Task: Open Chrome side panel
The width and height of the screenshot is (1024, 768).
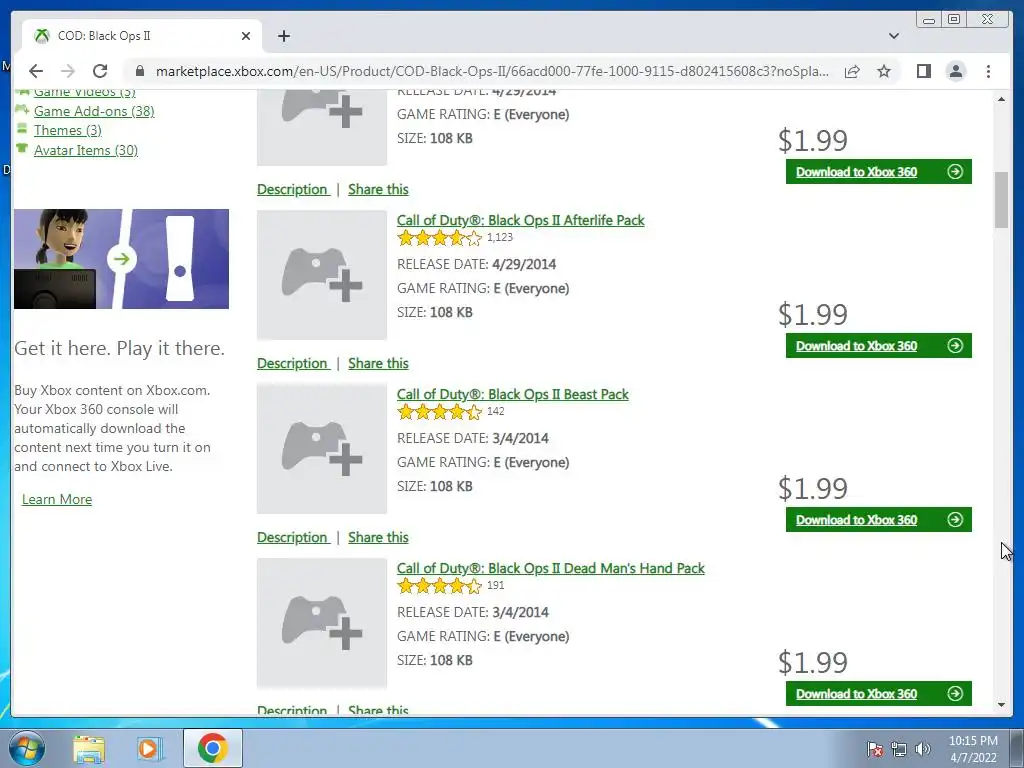Action: [x=923, y=71]
